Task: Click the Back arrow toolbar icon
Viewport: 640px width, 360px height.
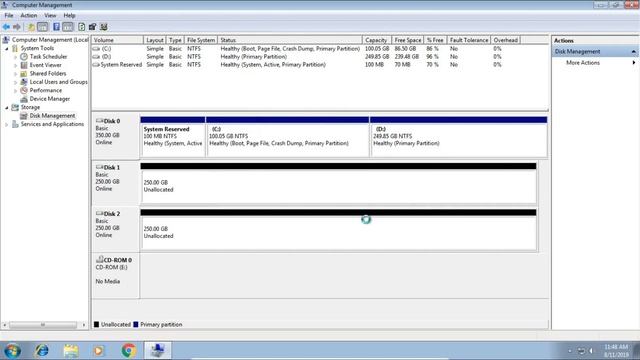Action: pyautogui.click(x=6, y=27)
